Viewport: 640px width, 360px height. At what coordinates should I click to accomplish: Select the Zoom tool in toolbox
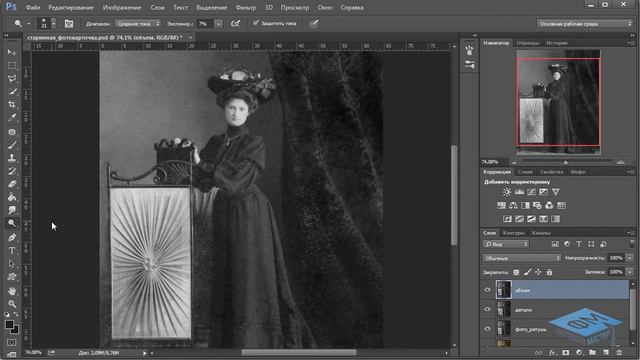click(12, 304)
